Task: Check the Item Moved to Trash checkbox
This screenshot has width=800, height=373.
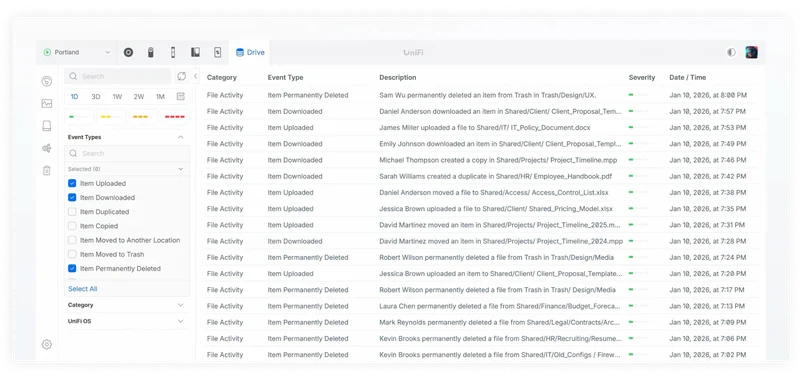Action: pos(72,254)
